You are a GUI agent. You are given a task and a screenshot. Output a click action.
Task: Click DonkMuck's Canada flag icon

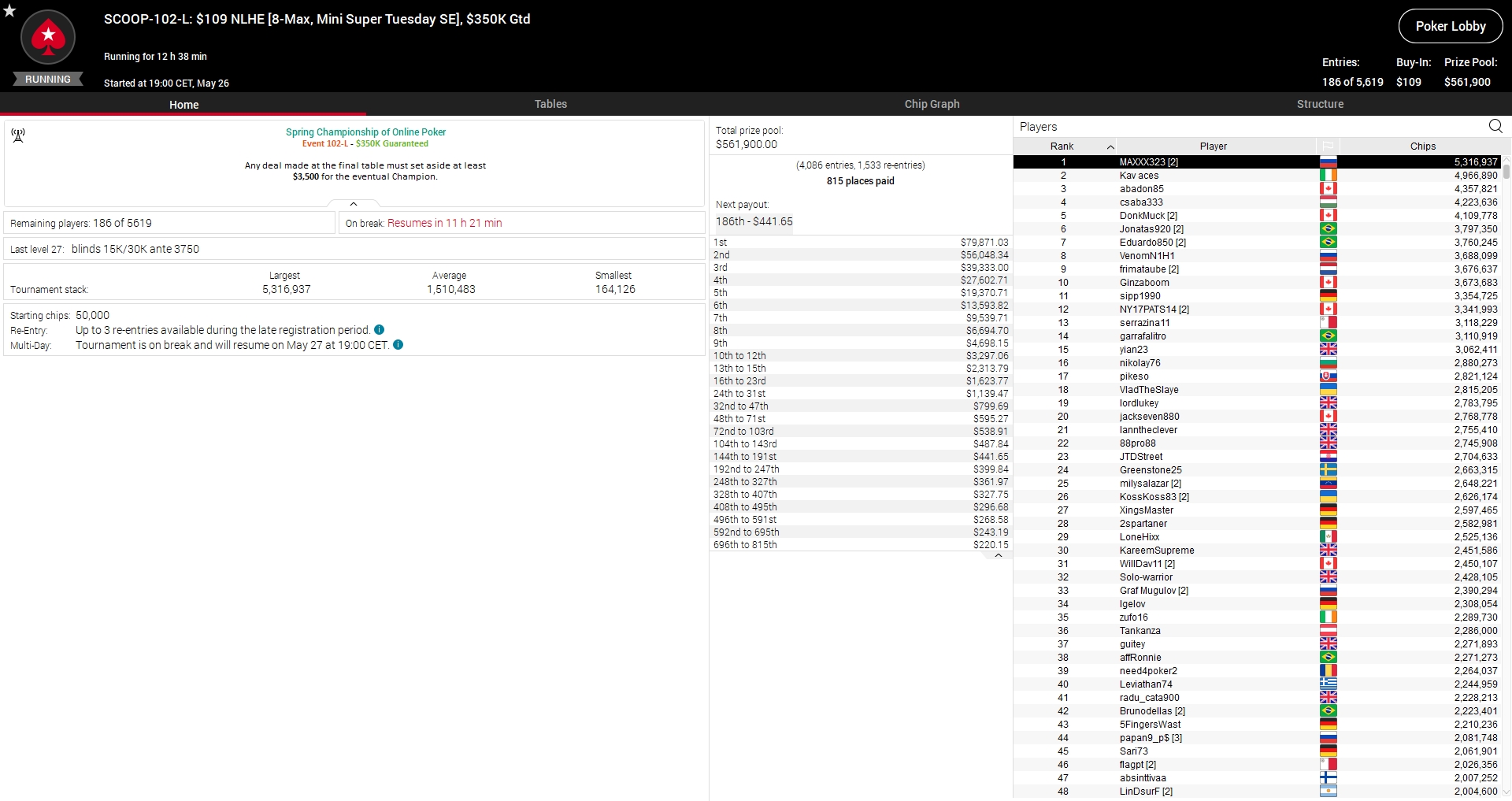point(1328,216)
